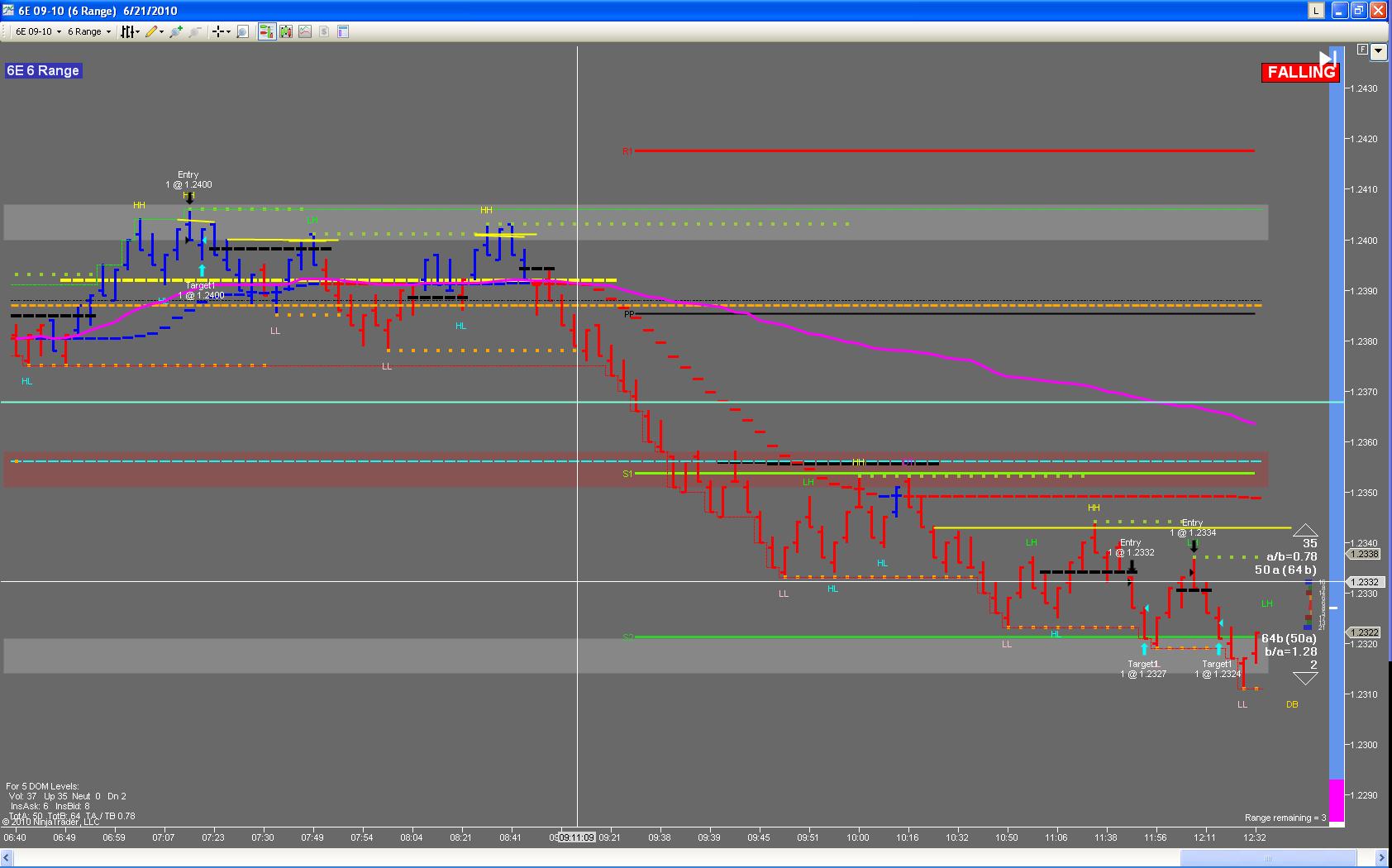Expand the drawing tools dropdown arrow

coord(161,31)
